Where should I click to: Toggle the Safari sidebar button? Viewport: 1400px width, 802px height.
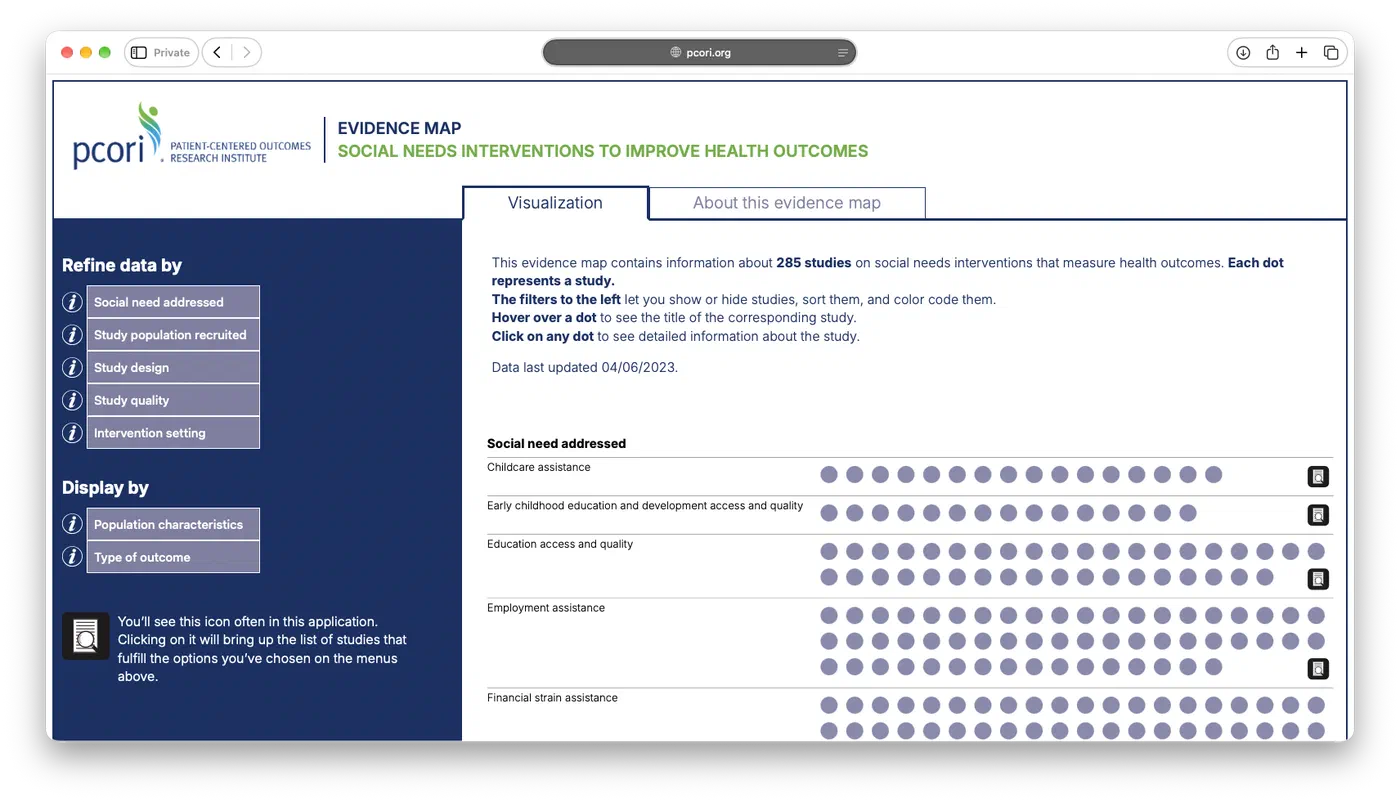click(139, 53)
